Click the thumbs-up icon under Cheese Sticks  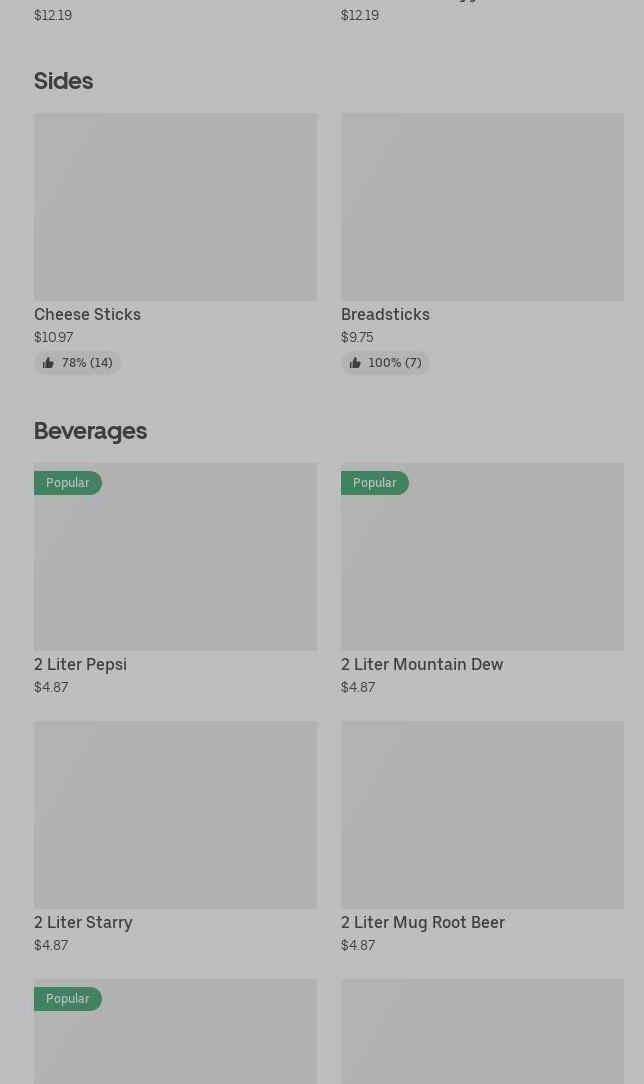click(x=48, y=363)
